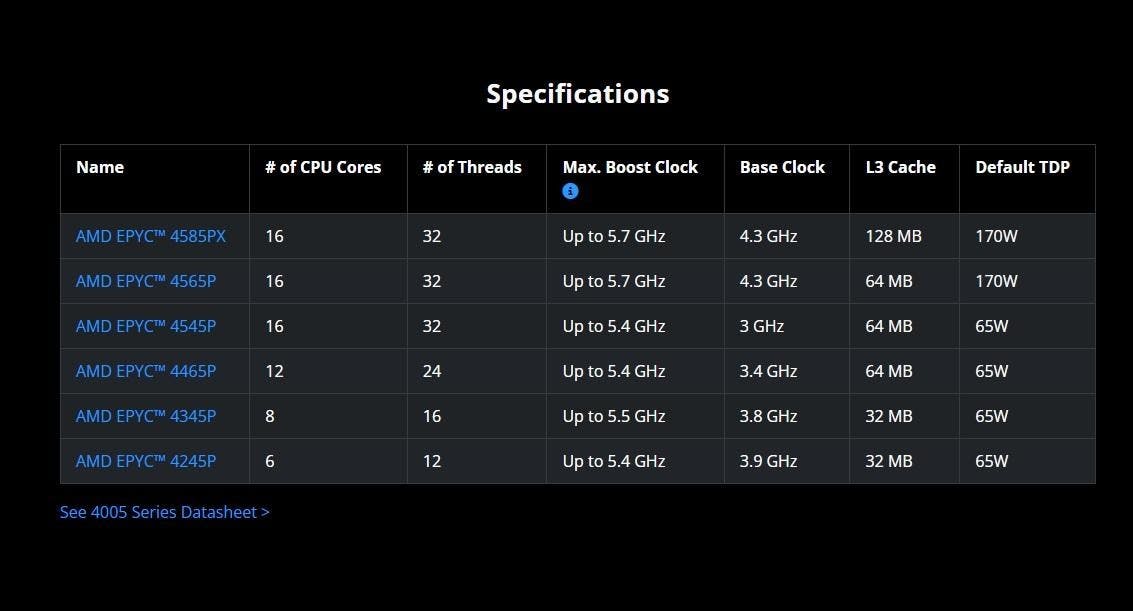
Task: Open the AMD EPYC 4565P product page
Action: (x=146, y=281)
